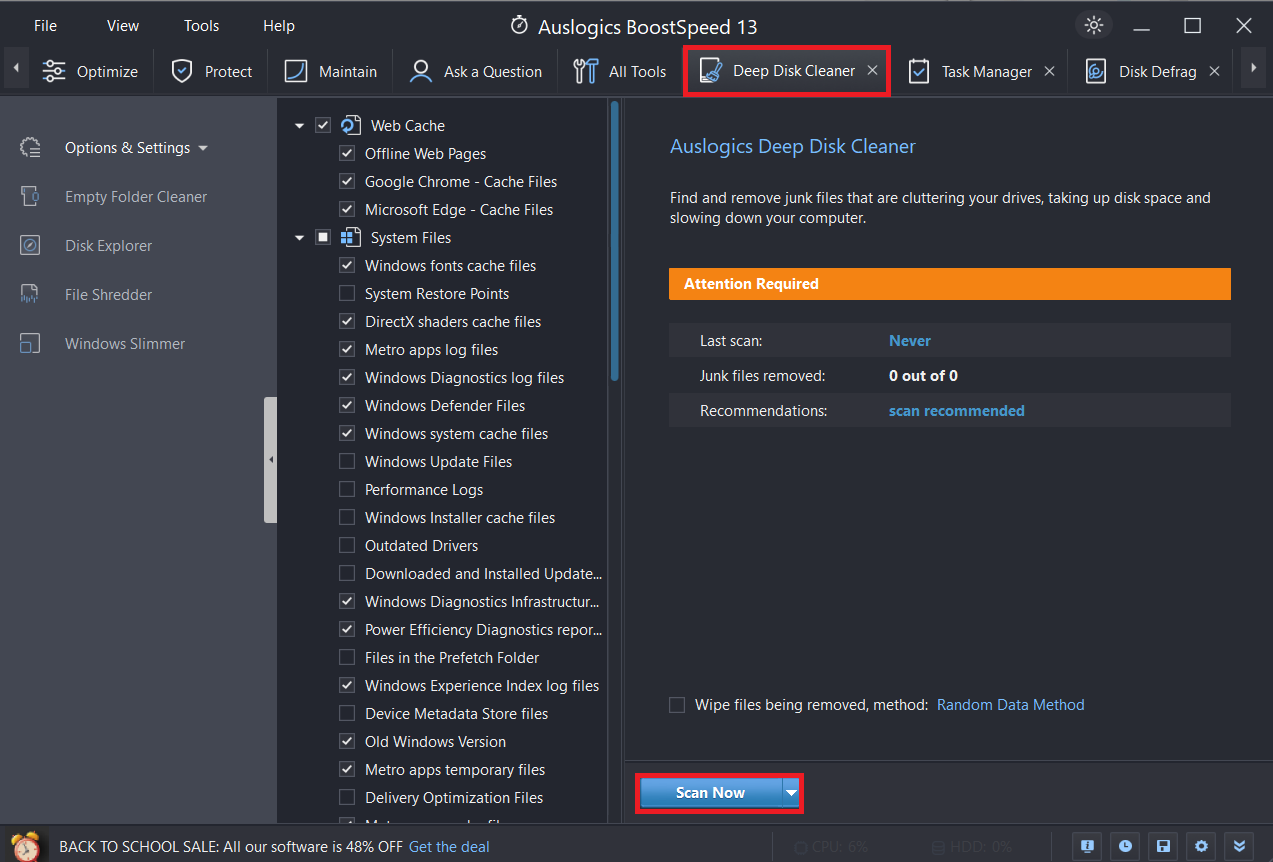Toggle the light/dark theme sun icon
This screenshot has width=1273, height=862.
pos(1094,25)
